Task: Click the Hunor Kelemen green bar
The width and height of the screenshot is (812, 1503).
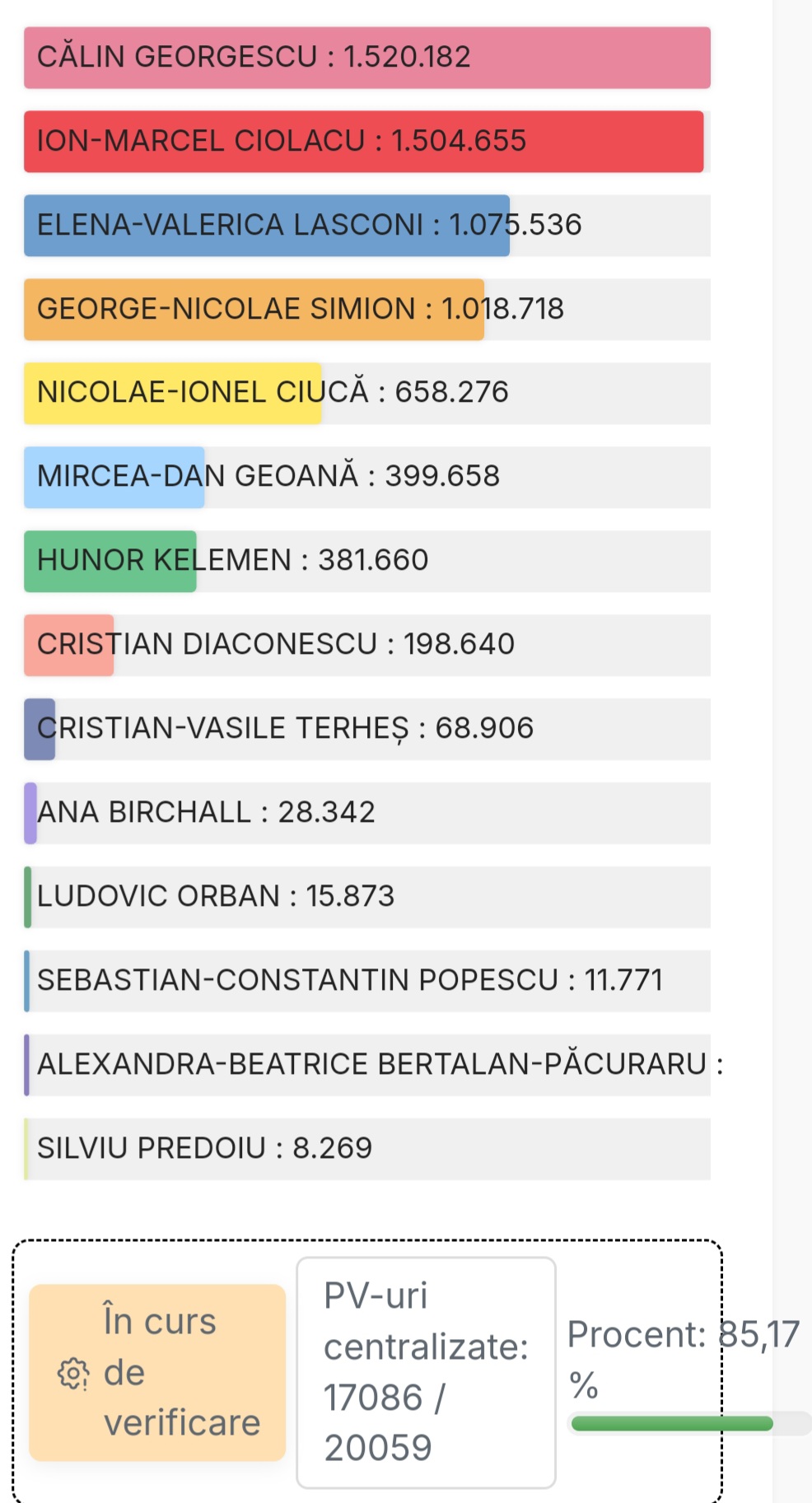Action: pyautogui.click(x=110, y=562)
